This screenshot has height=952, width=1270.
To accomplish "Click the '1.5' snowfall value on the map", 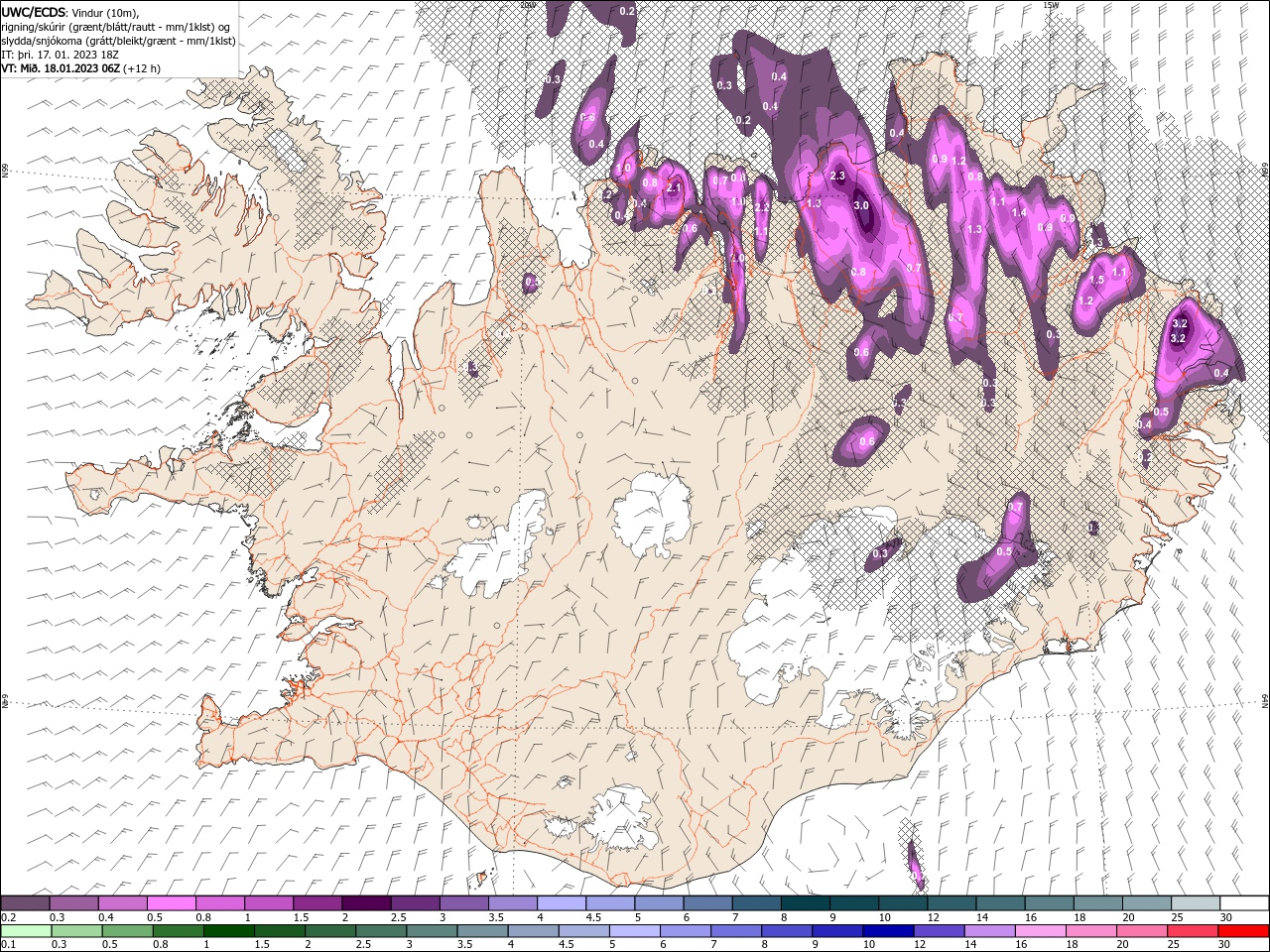I will (x=1097, y=281).
